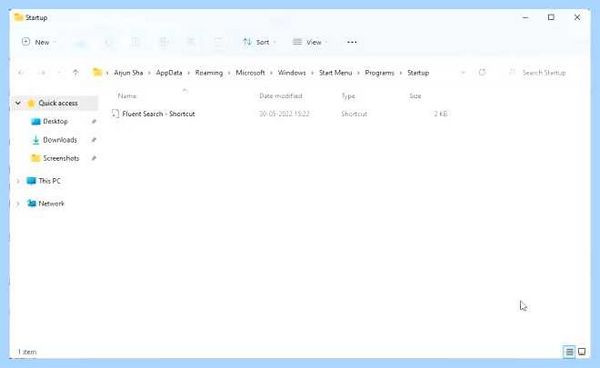This screenshot has height=368, width=600.
Task: Click the pin icon beside Screenshots
Action: pos(94,158)
